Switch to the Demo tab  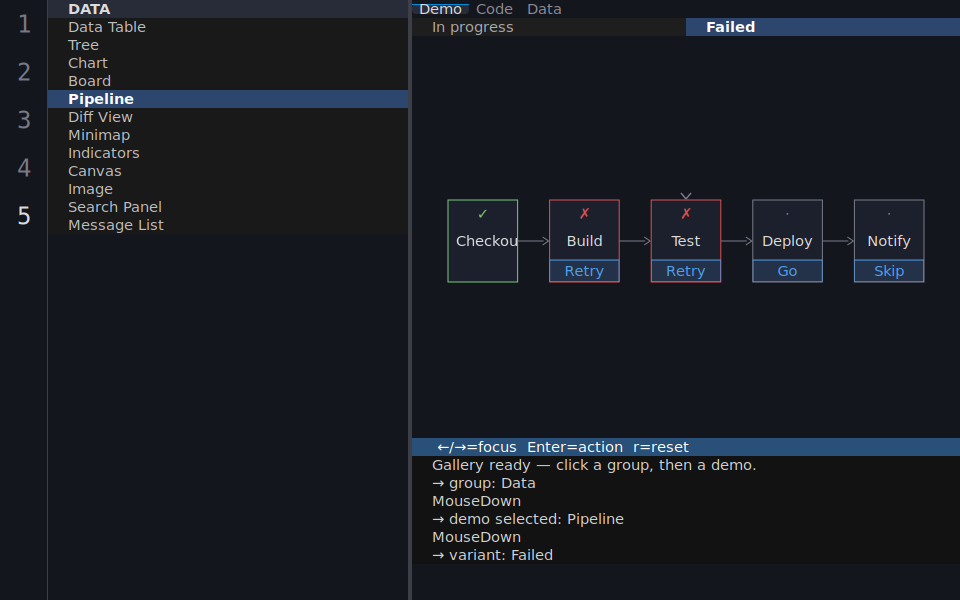[x=440, y=9]
